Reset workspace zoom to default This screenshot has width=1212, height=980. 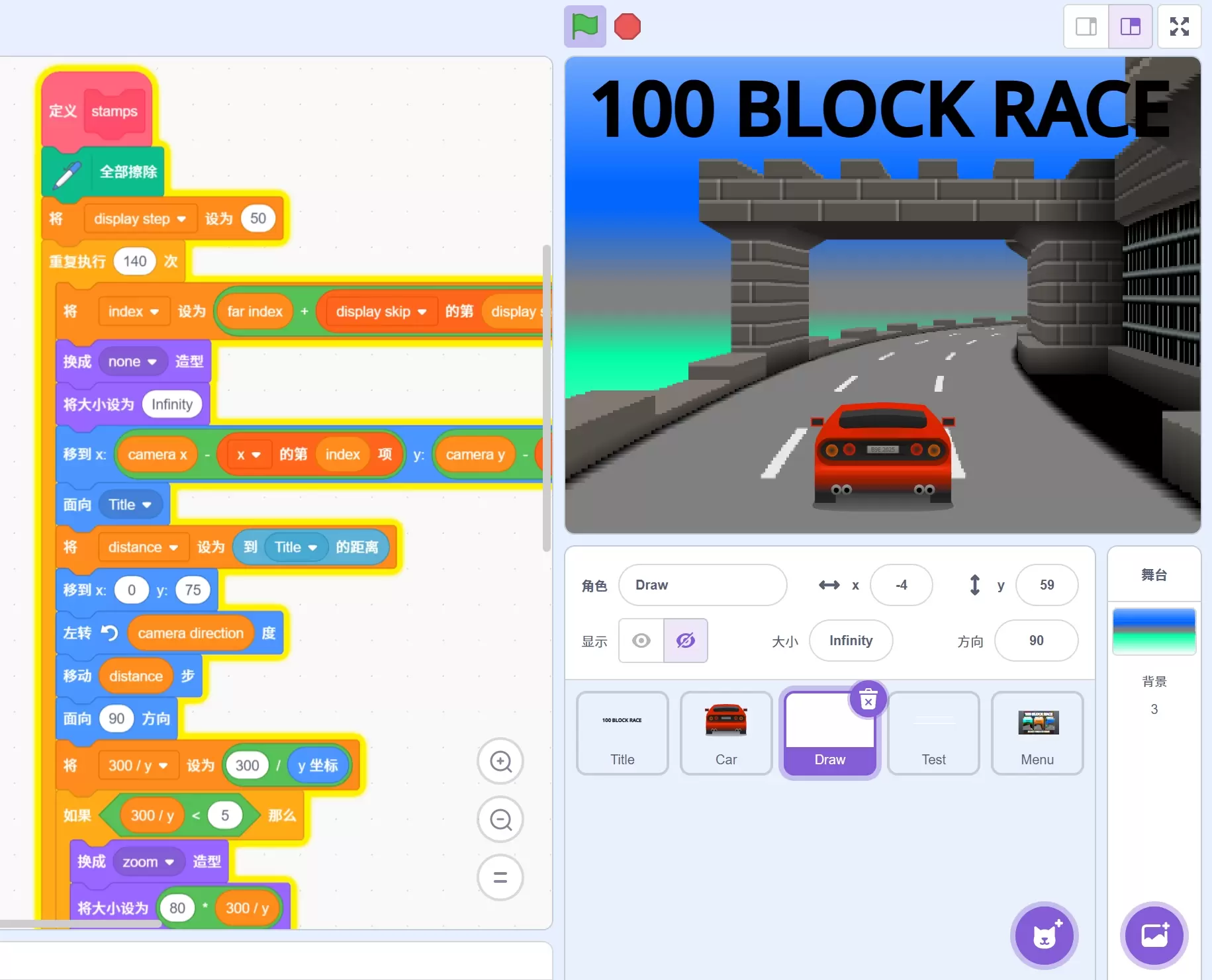pos(500,878)
